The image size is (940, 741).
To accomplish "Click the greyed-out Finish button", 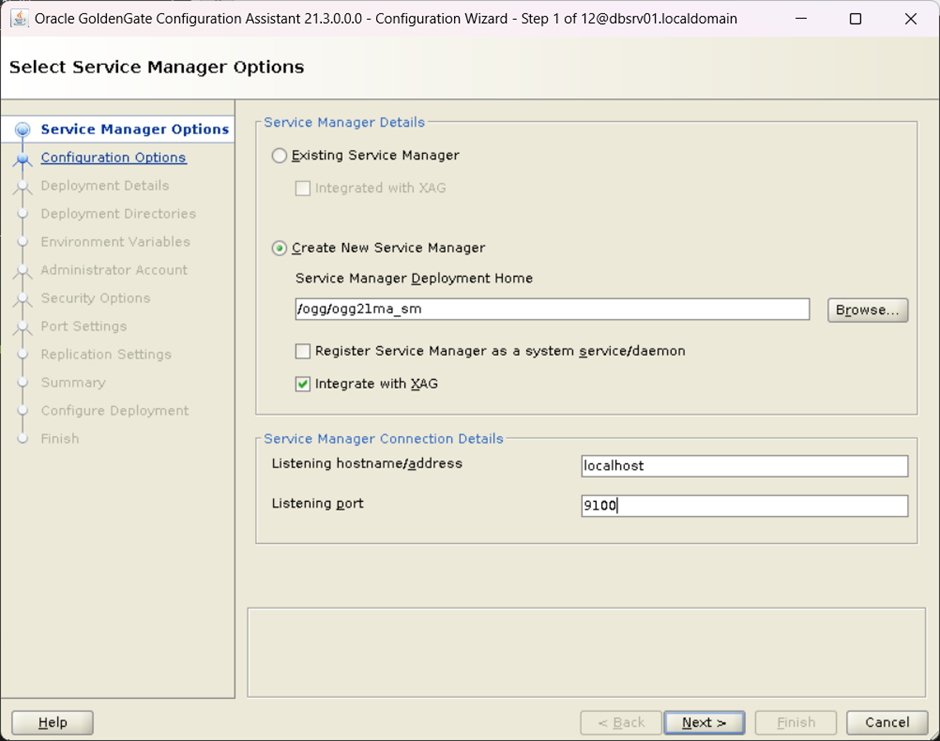I will [796, 722].
